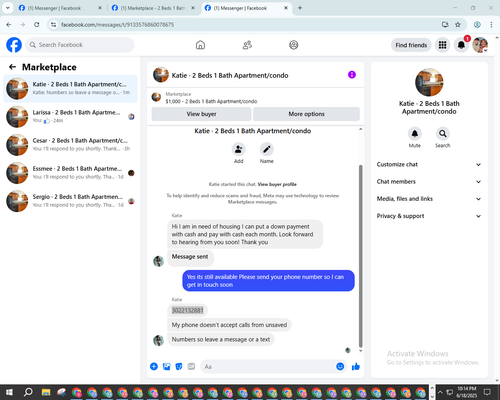The image size is (500, 400).
Task: Click 'Numbers so leave a message' bubble
Action: (221, 339)
